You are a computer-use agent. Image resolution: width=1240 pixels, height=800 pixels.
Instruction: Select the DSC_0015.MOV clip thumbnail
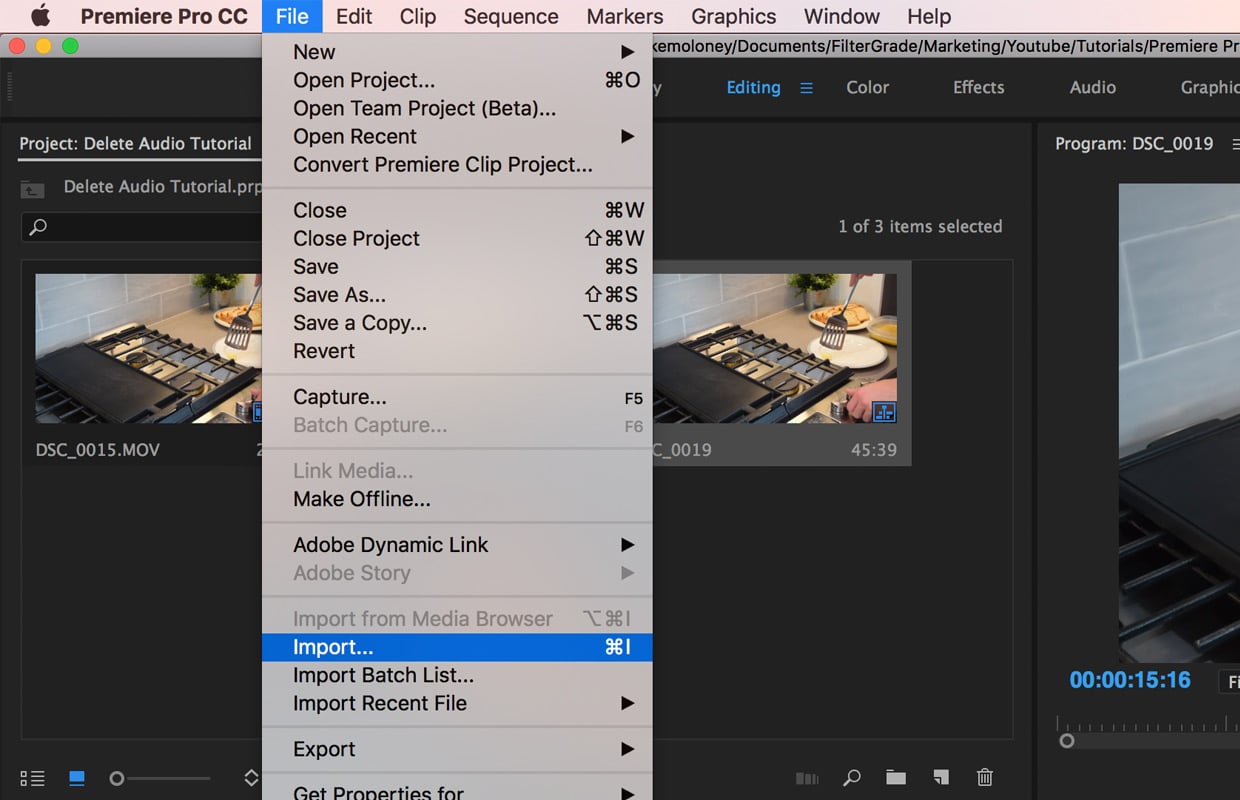pyautogui.click(x=148, y=348)
